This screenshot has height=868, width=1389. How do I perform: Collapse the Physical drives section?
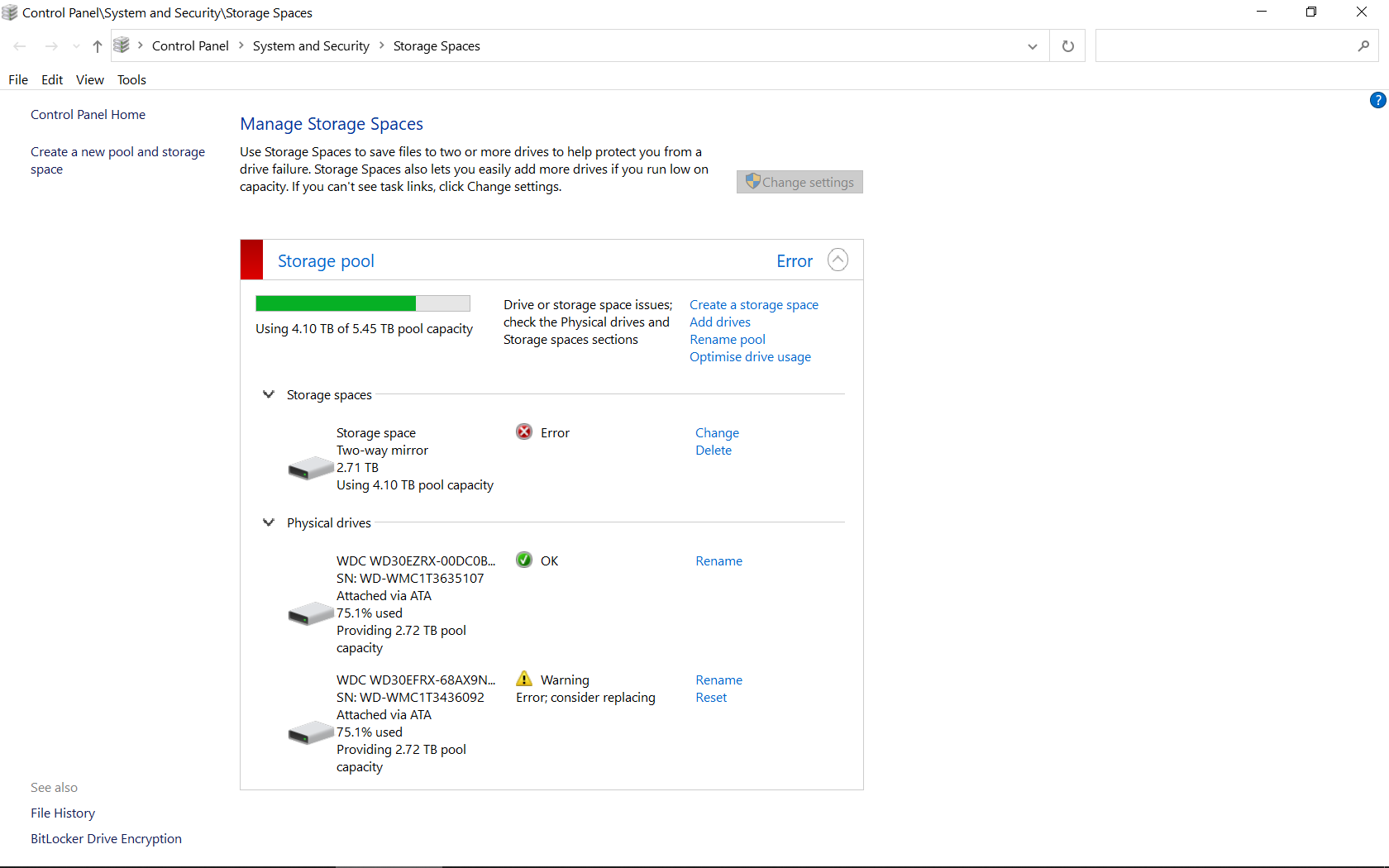(268, 522)
